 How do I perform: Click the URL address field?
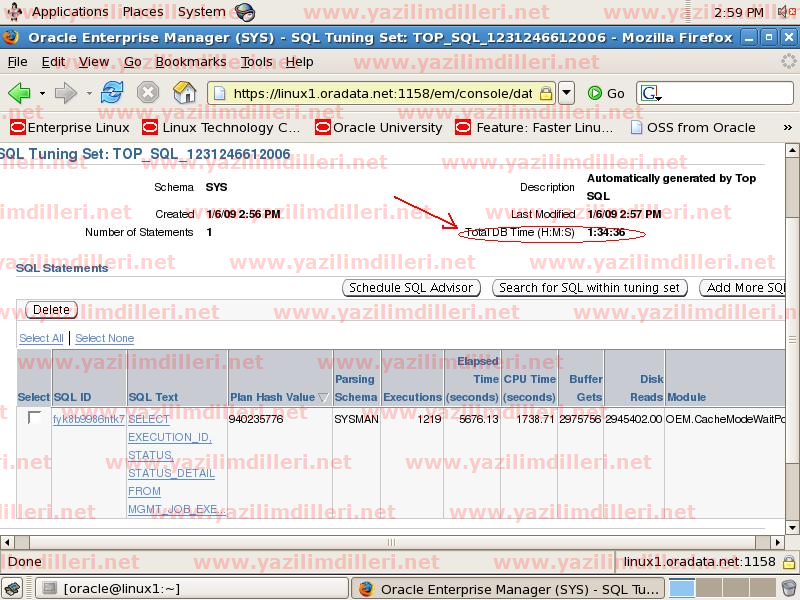coord(380,93)
